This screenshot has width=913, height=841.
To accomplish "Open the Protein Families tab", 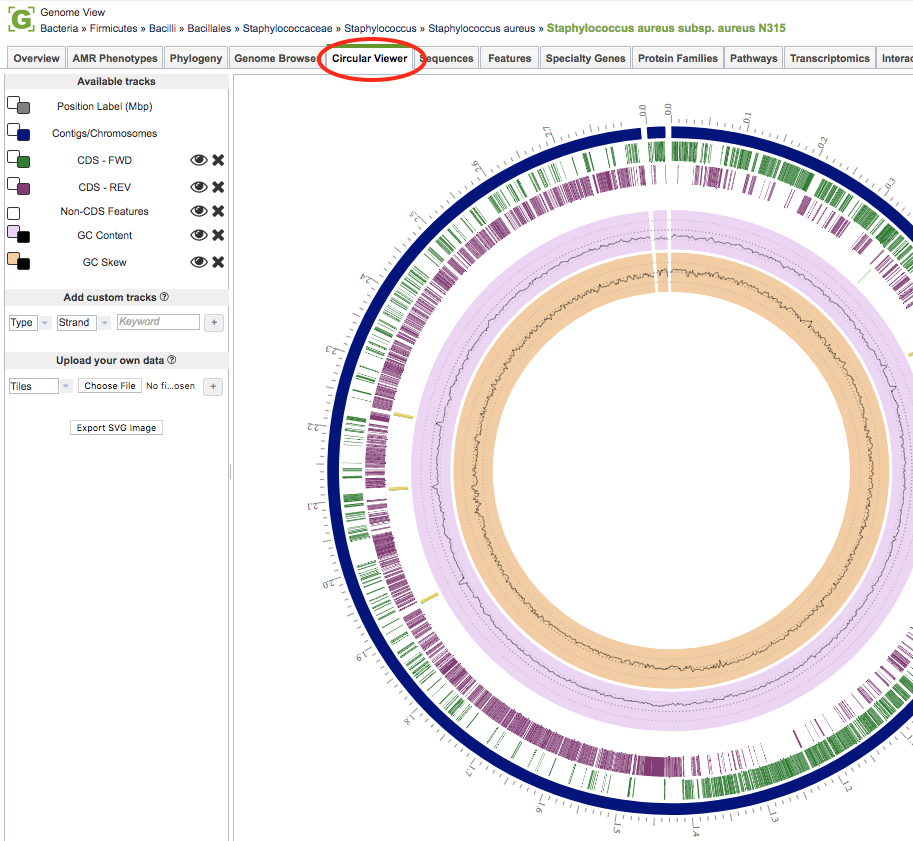I will (x=678, y=58).
